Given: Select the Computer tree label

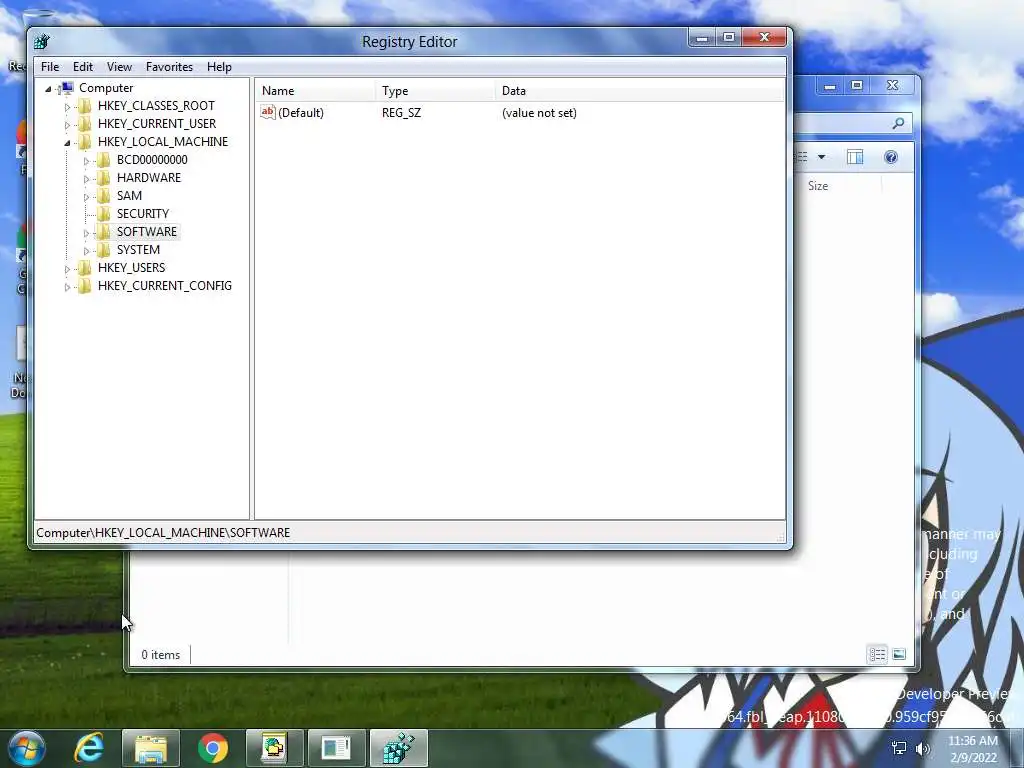Looking at the screenshot, I should (x=106, y=88).
